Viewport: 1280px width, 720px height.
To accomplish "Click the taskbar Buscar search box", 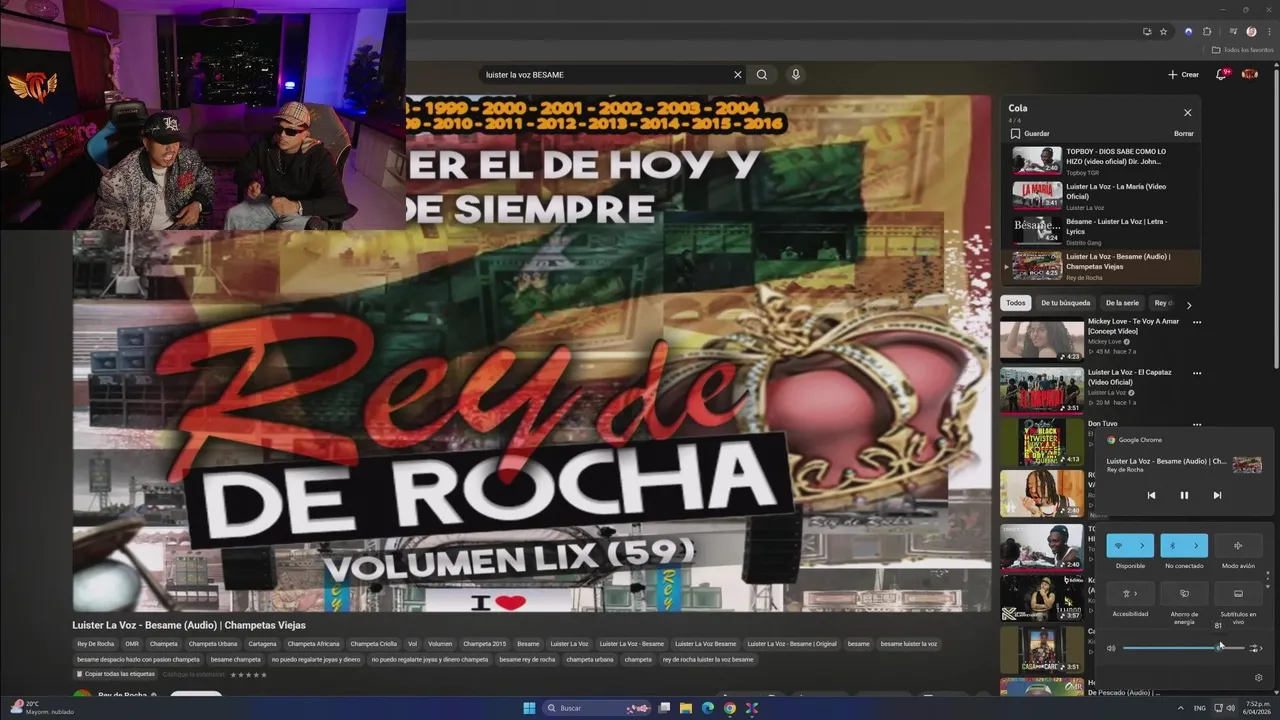I will pyautogui.click(x=598, y=708).
